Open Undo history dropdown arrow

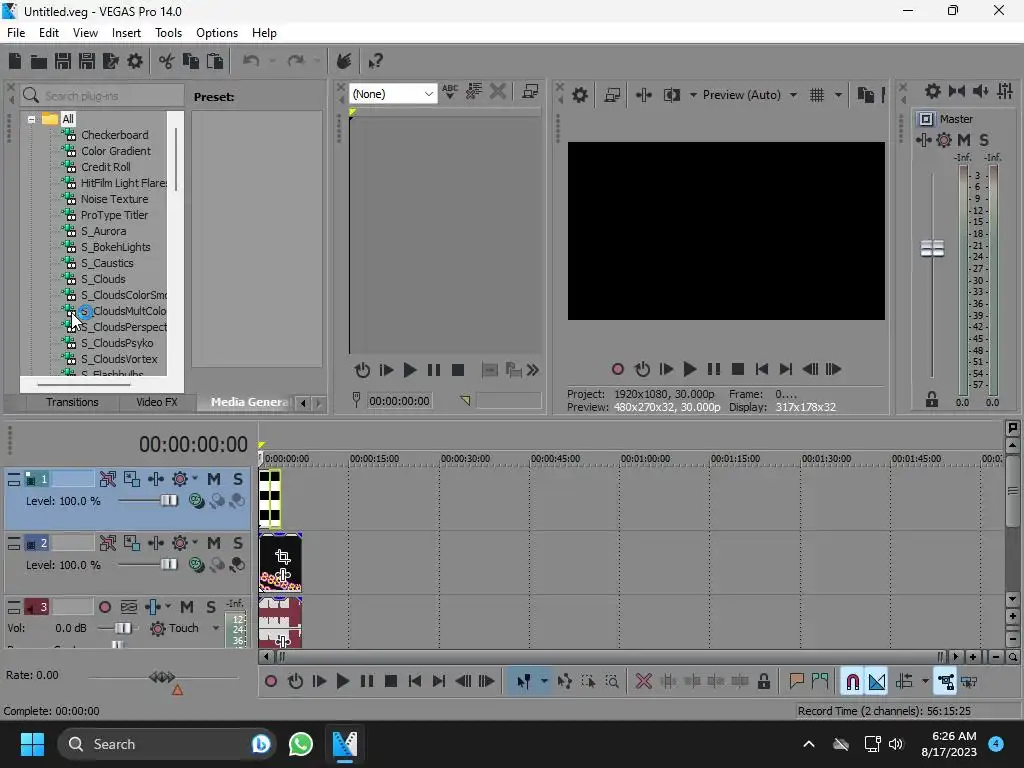(272, 61)
